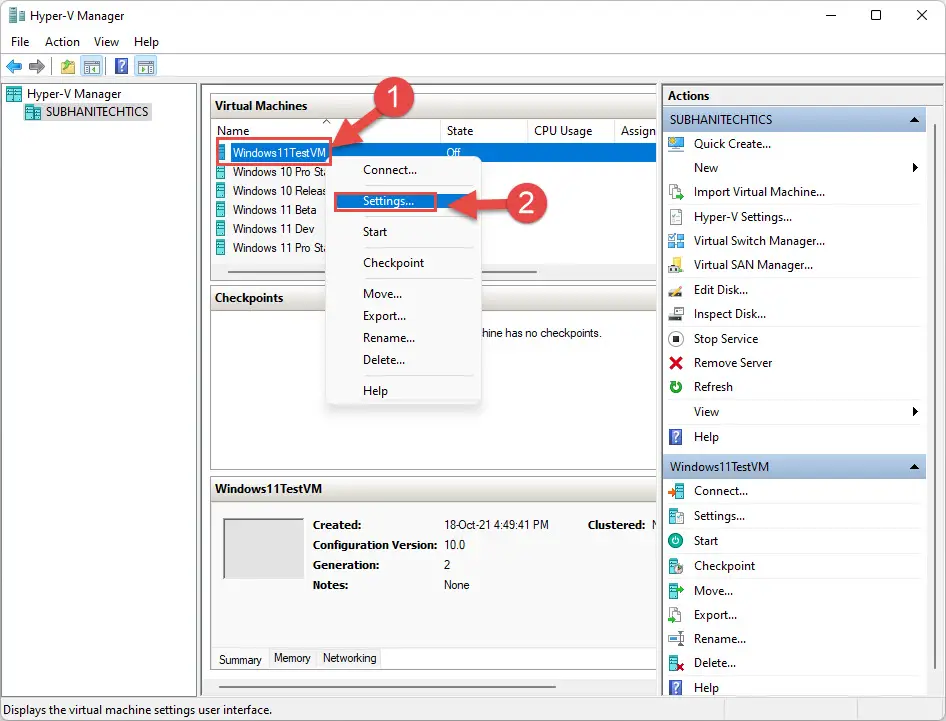Choose Rename... in the context menu
The height and width of the screenshot is (721, 946).
coord(403,338)
